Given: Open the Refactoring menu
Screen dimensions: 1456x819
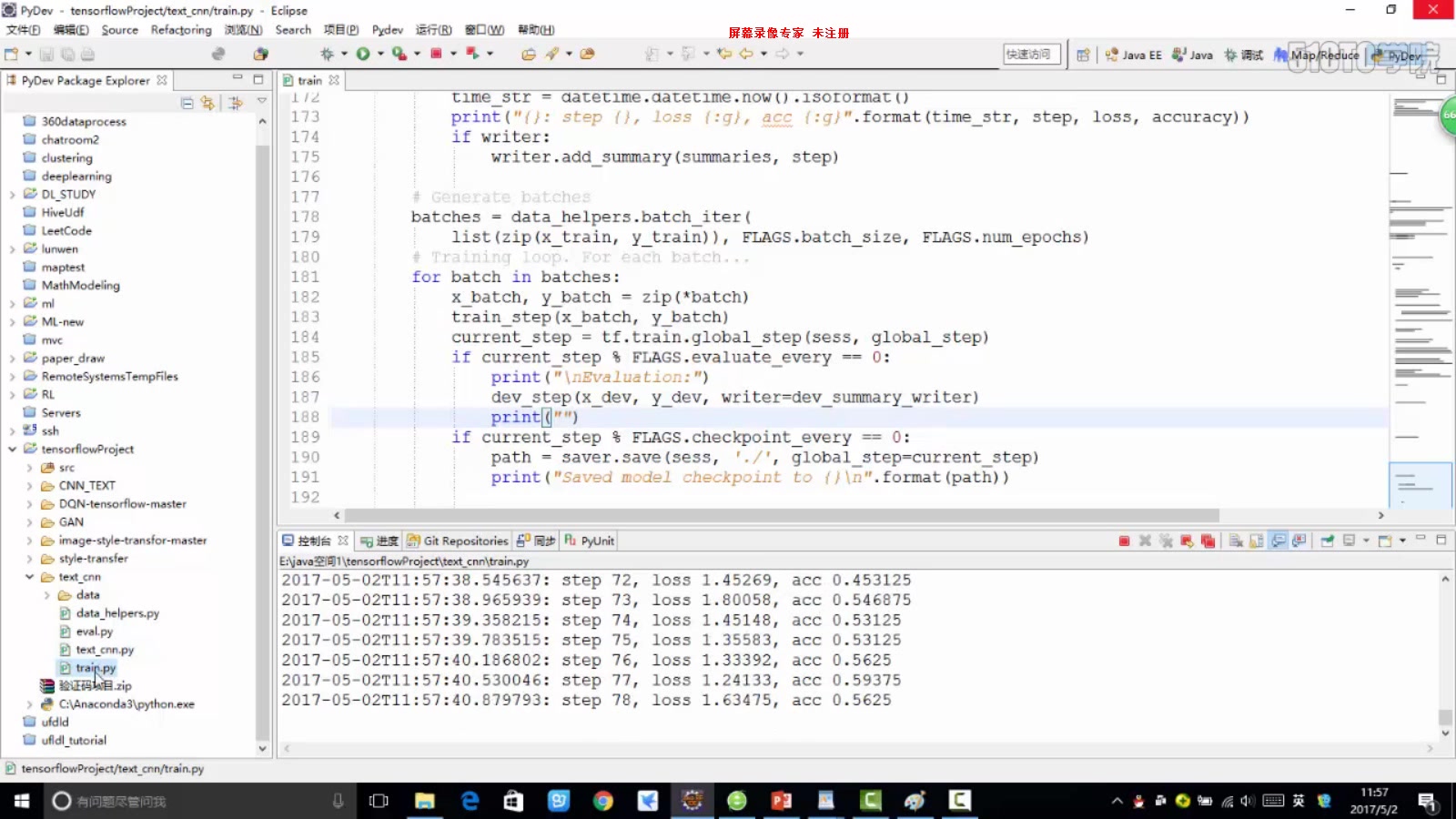Looking at the screenshot, I should 181,30.
